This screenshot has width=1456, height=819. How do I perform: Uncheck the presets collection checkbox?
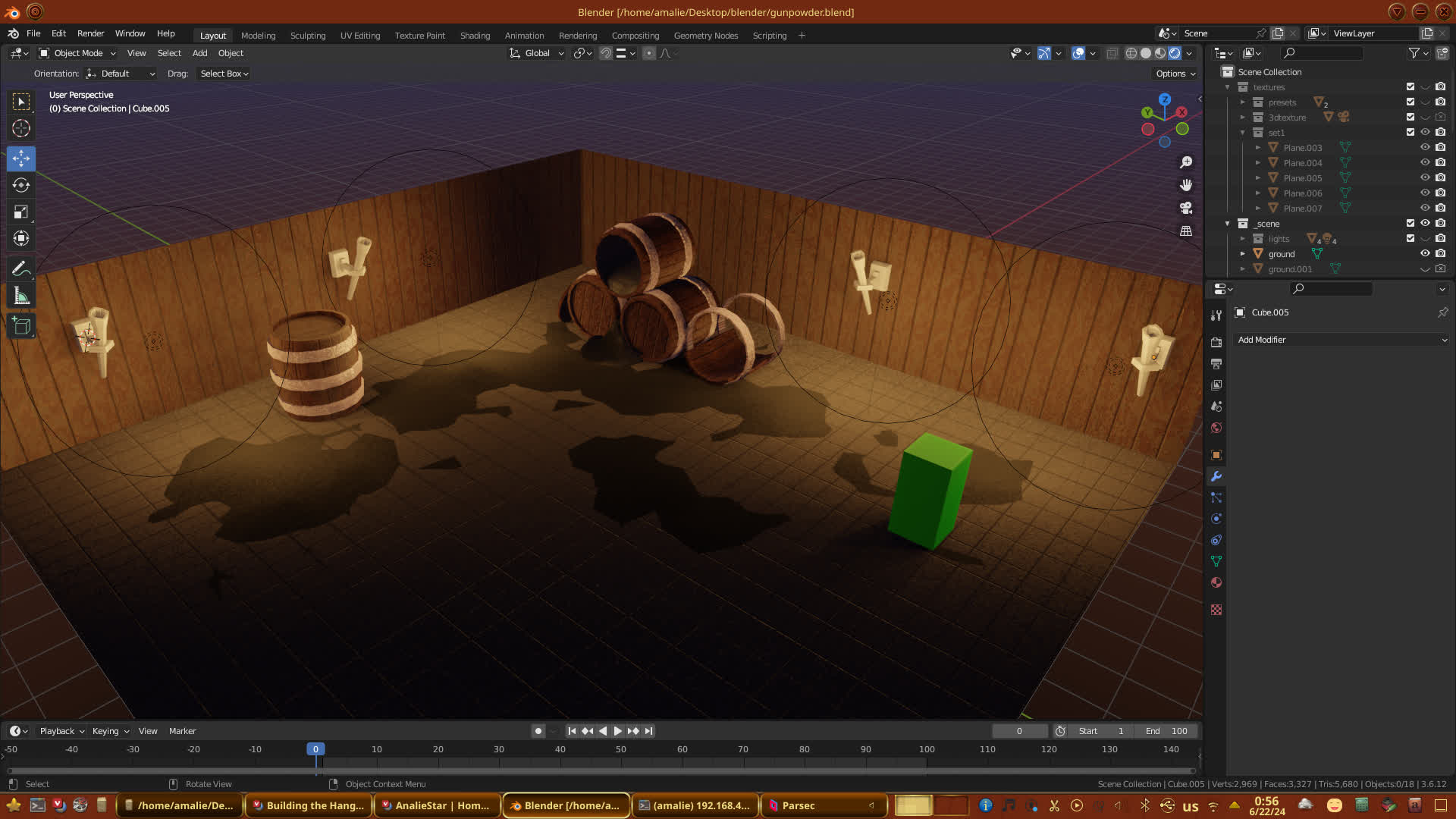[x=1410, y=102]
